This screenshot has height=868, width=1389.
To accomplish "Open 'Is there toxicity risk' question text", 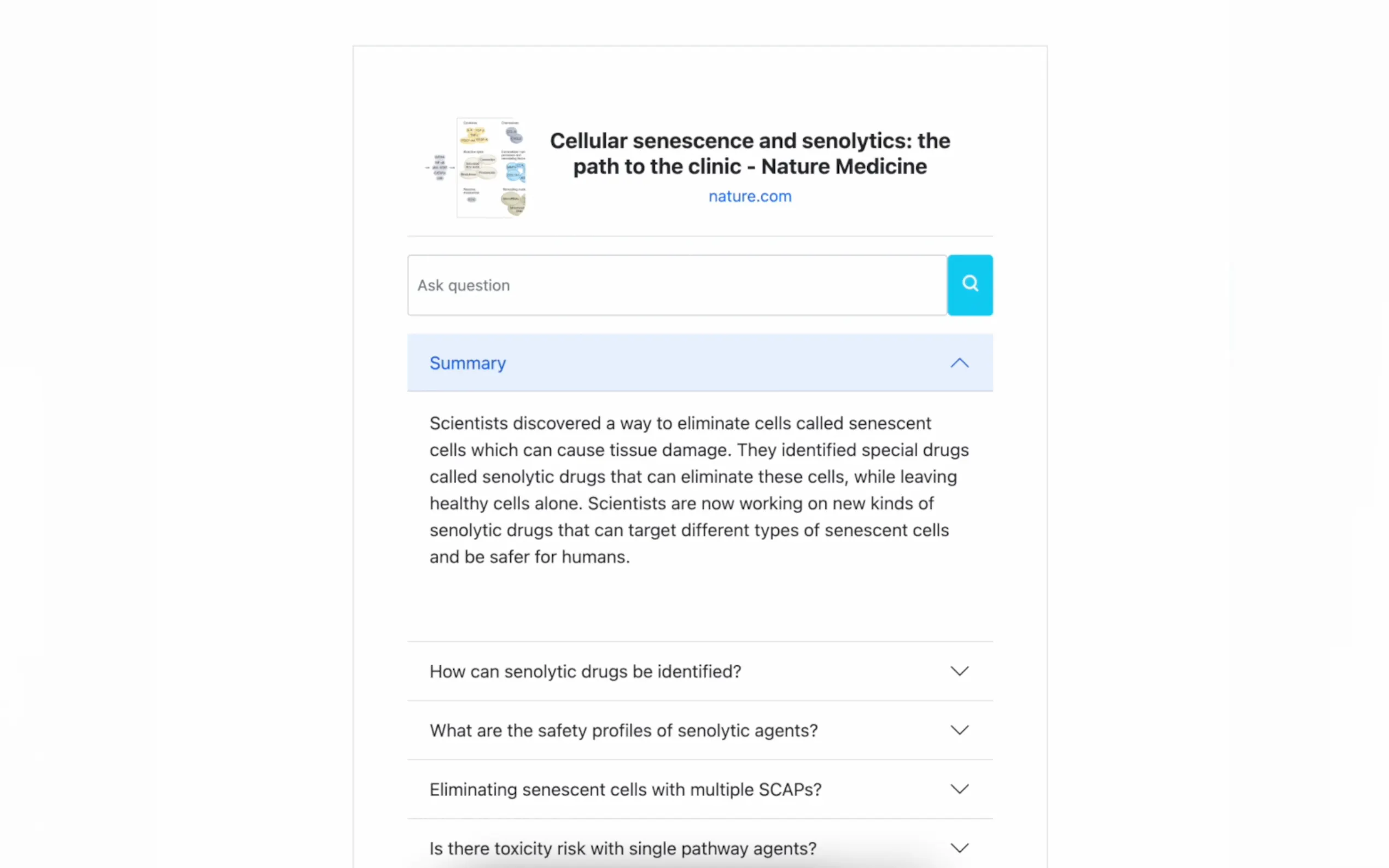I will click(x=622, y=848).
